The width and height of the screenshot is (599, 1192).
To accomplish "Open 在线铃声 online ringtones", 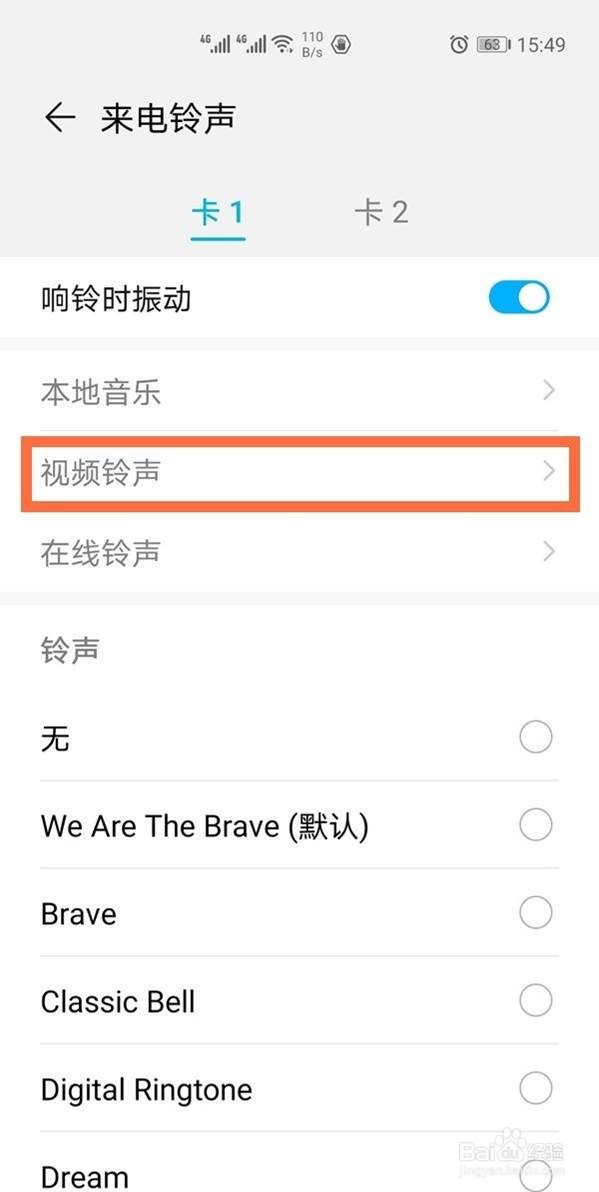I will tap(299, 551).
